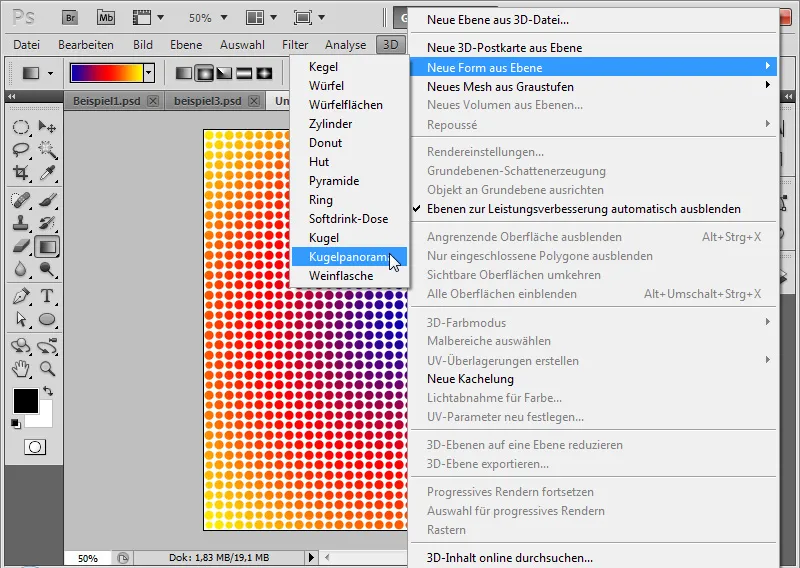The image size is (800, 568).
Task: Select the Hand tool
Action: [21, 368]
